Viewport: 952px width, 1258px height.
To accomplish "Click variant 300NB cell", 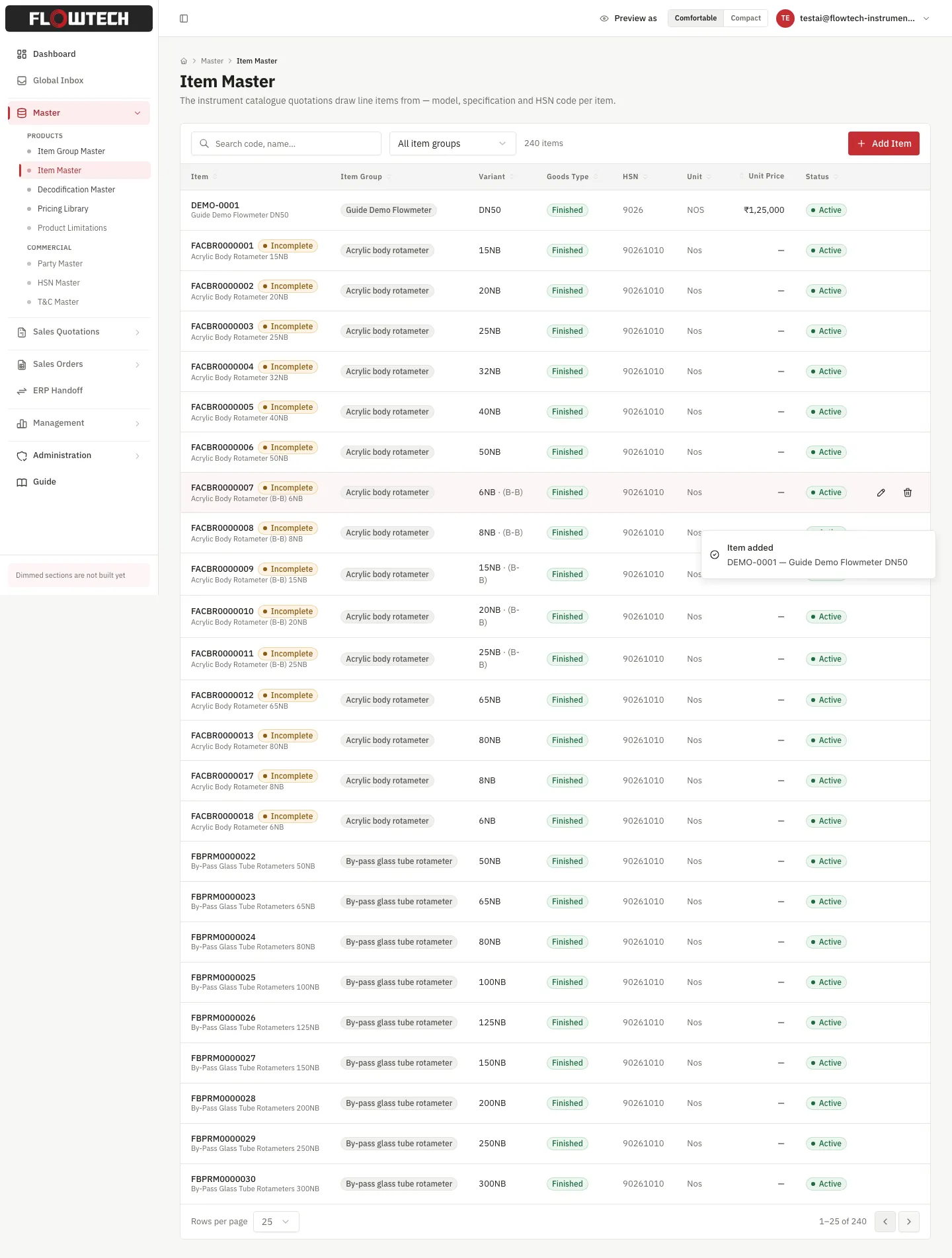I will [493, 1184].
